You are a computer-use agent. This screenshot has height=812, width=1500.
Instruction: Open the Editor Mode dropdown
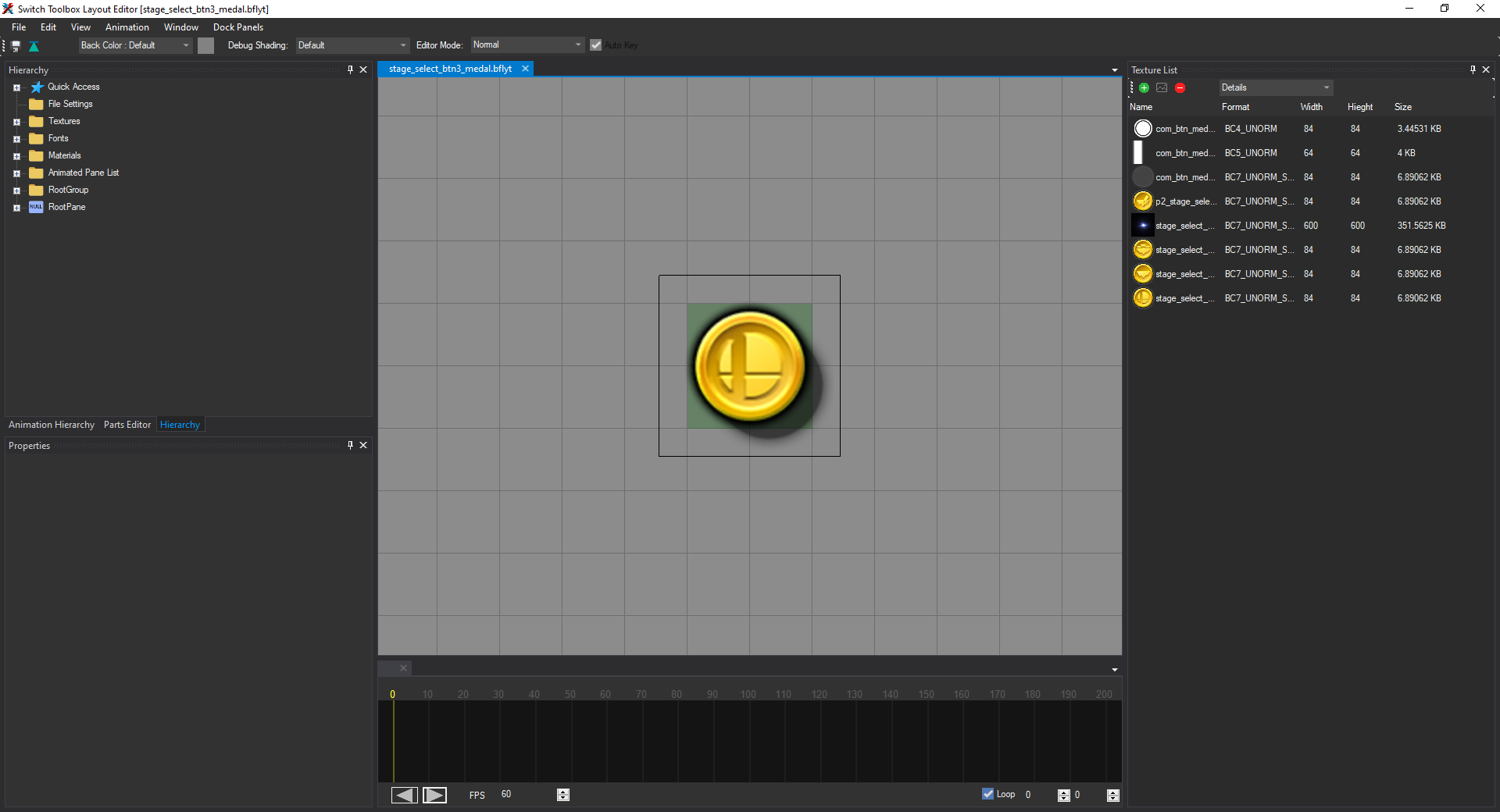pyautogui.click(x=527, y=45)
